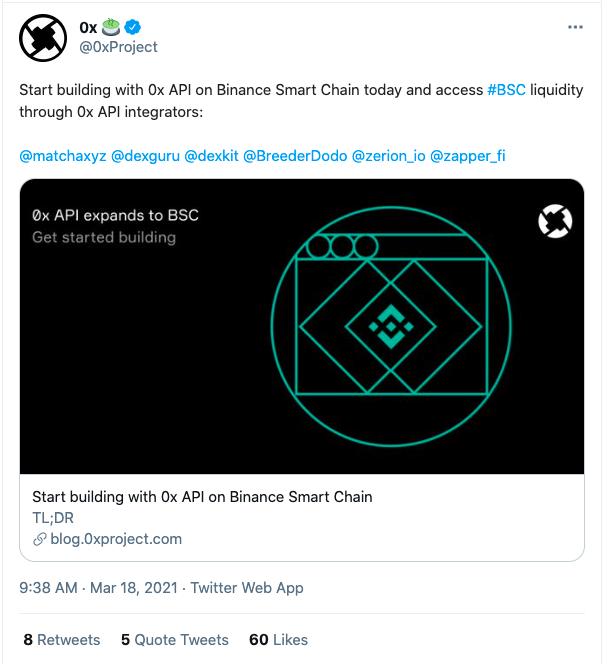612x664 pixels.
Task: Click the 0x profile avatar
Action: [42, 37]
